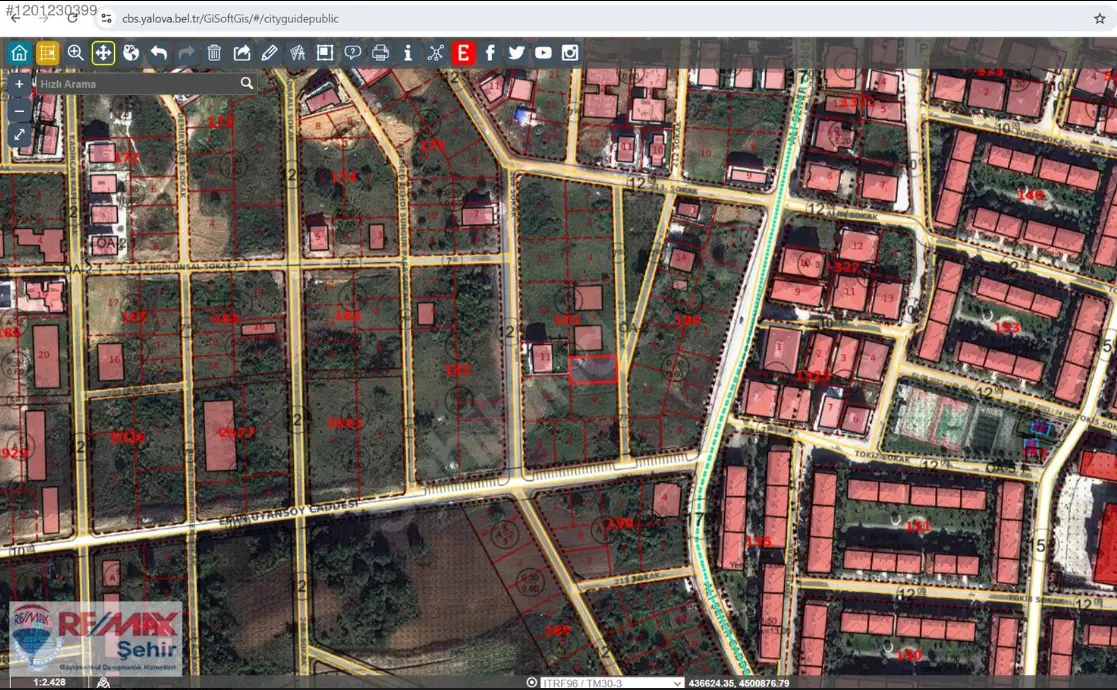Click the status bar icon beside the scale
Image resolution: width=1117 pixels, height=690 pixels.
click(103, 683)
